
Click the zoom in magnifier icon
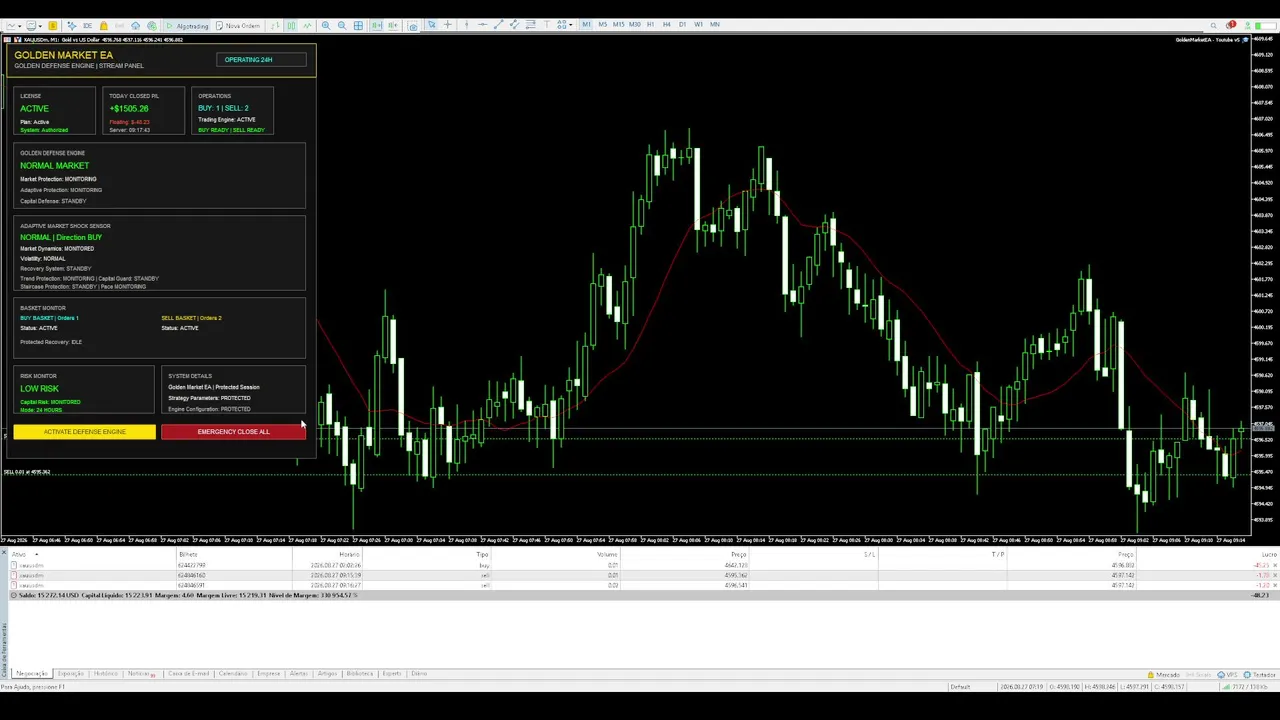(x=326, y=25)
